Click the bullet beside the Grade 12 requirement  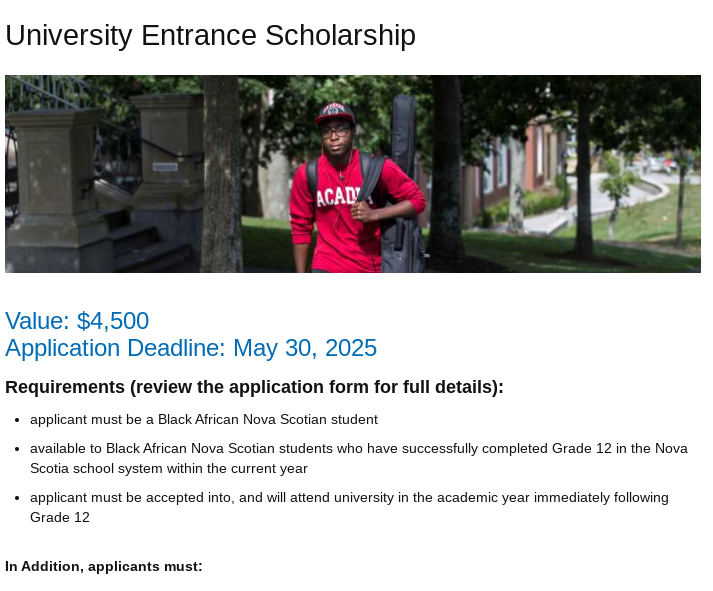[x=16, y=449]
